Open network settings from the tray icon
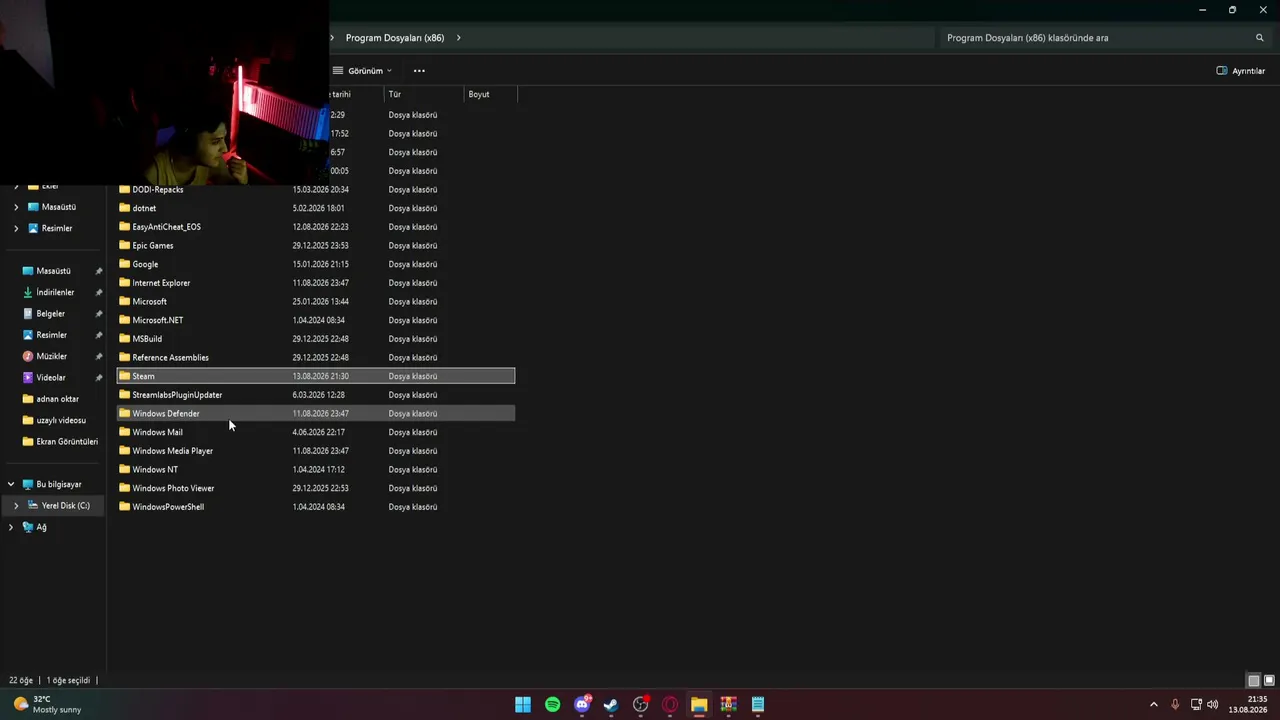 coord(1196,705)
